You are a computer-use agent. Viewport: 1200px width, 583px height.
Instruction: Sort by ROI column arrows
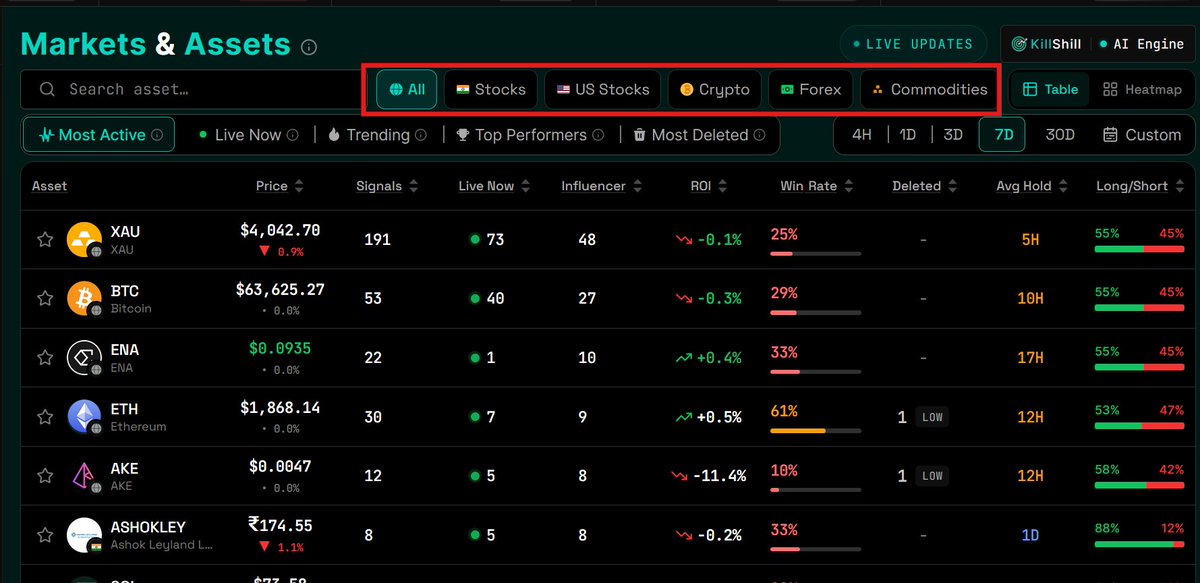point(722,186)
